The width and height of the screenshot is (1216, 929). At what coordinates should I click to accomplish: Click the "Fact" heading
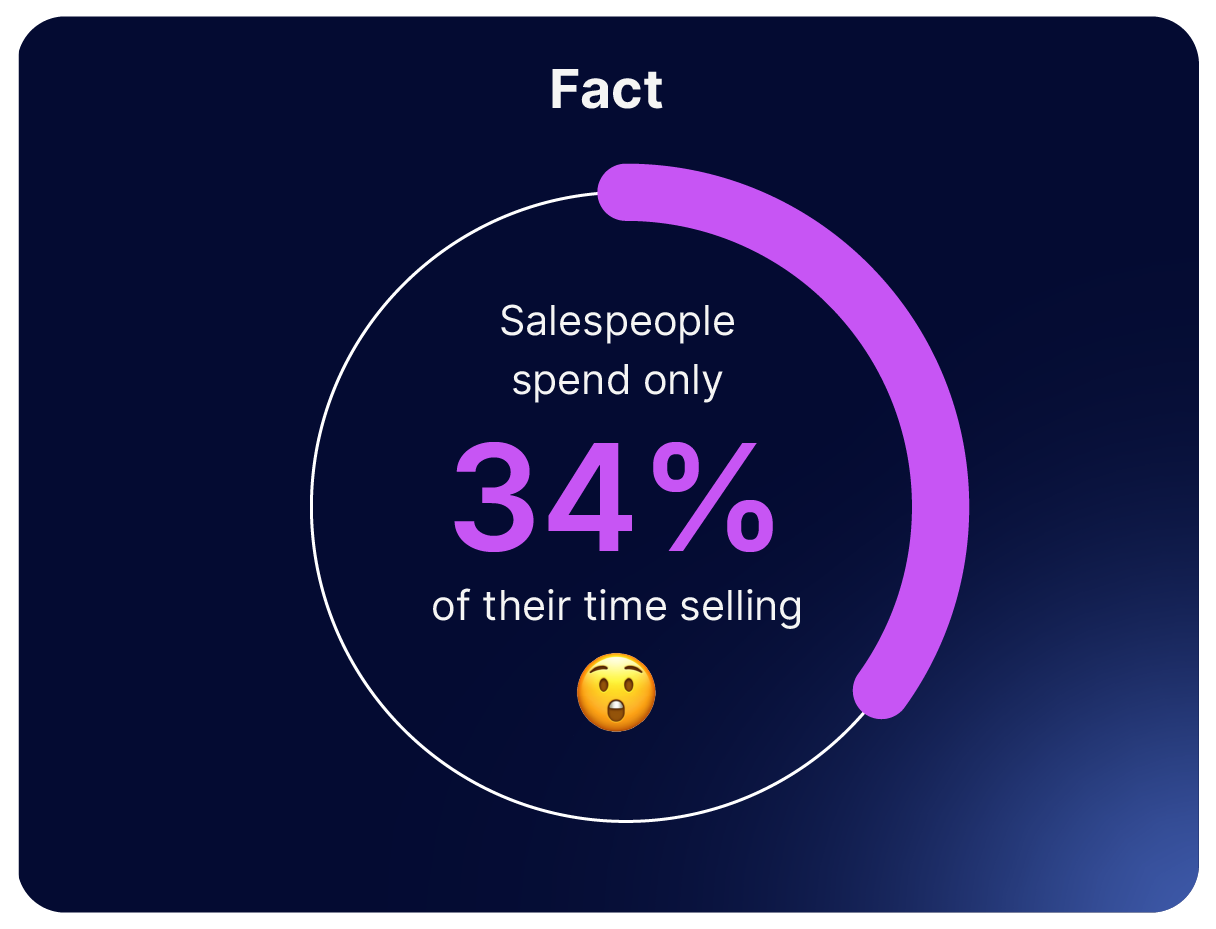(606, 90)
